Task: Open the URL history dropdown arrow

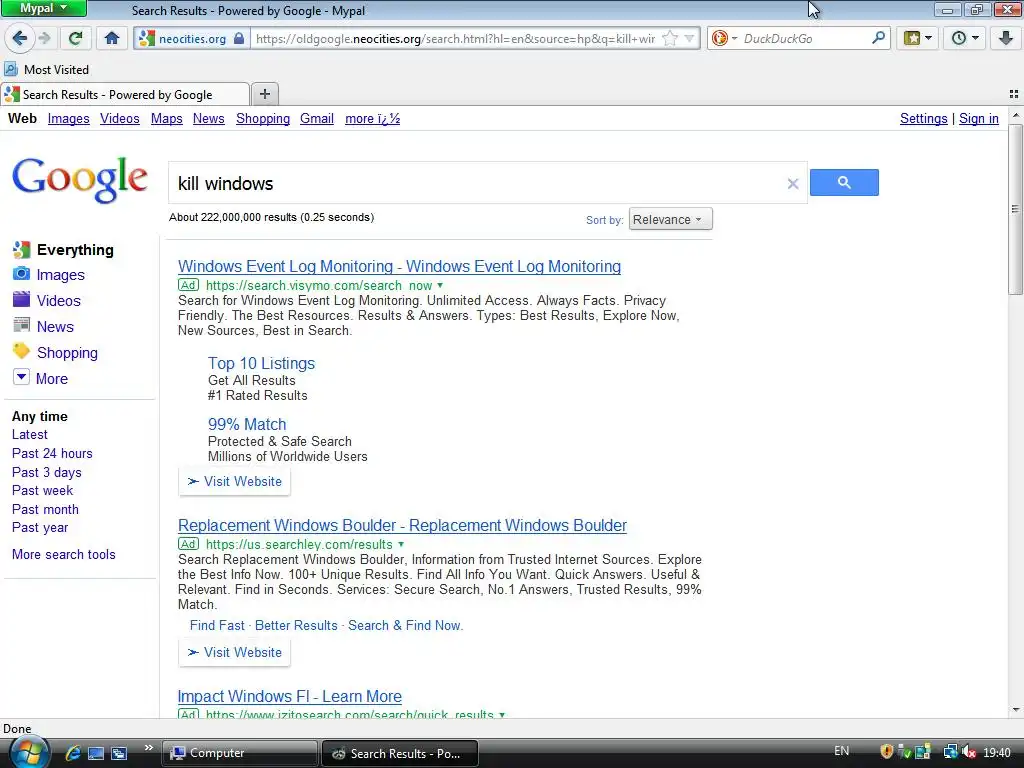Action: [689, 39]
